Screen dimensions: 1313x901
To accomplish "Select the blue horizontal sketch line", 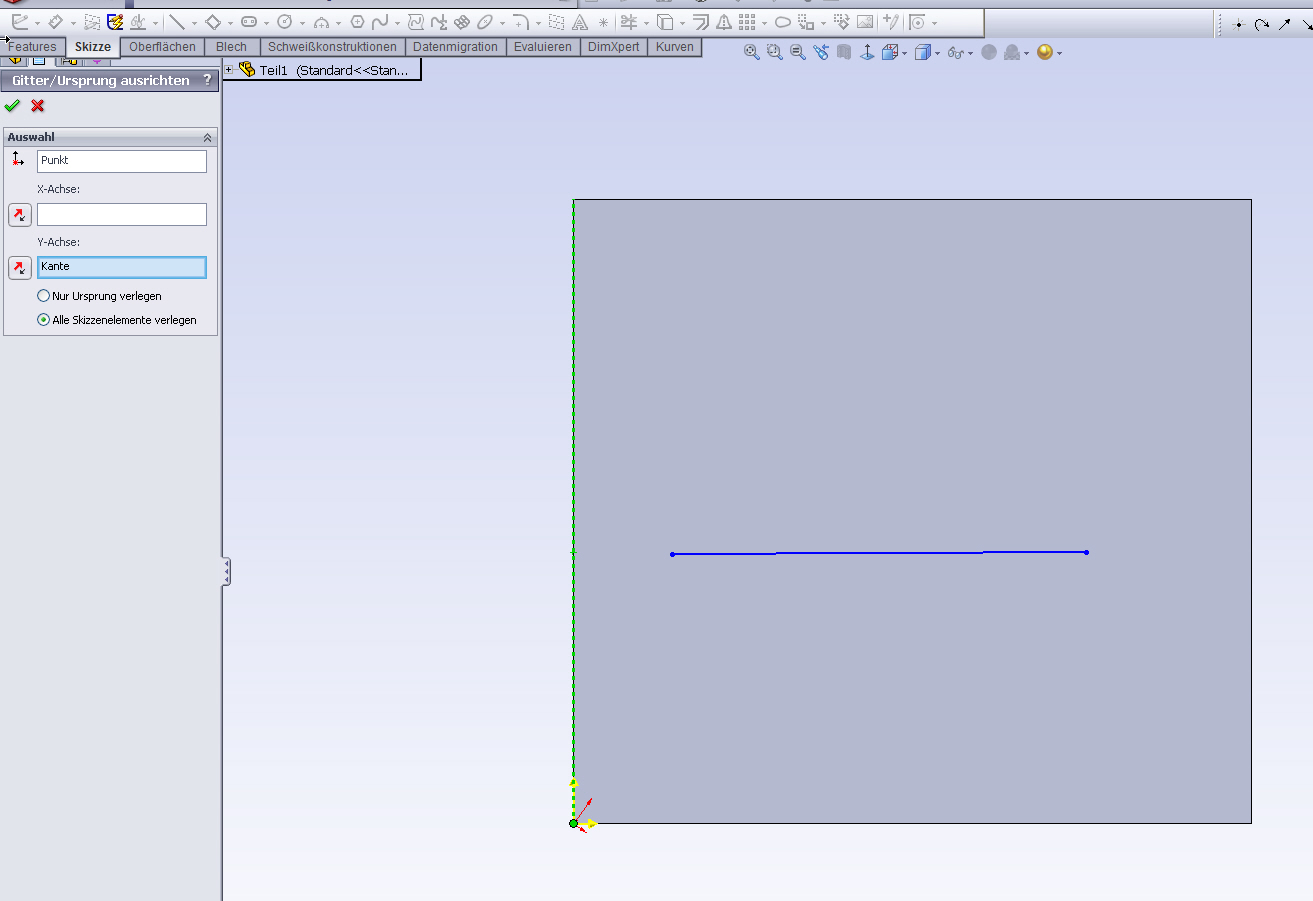I will click(x=879, y=553).
